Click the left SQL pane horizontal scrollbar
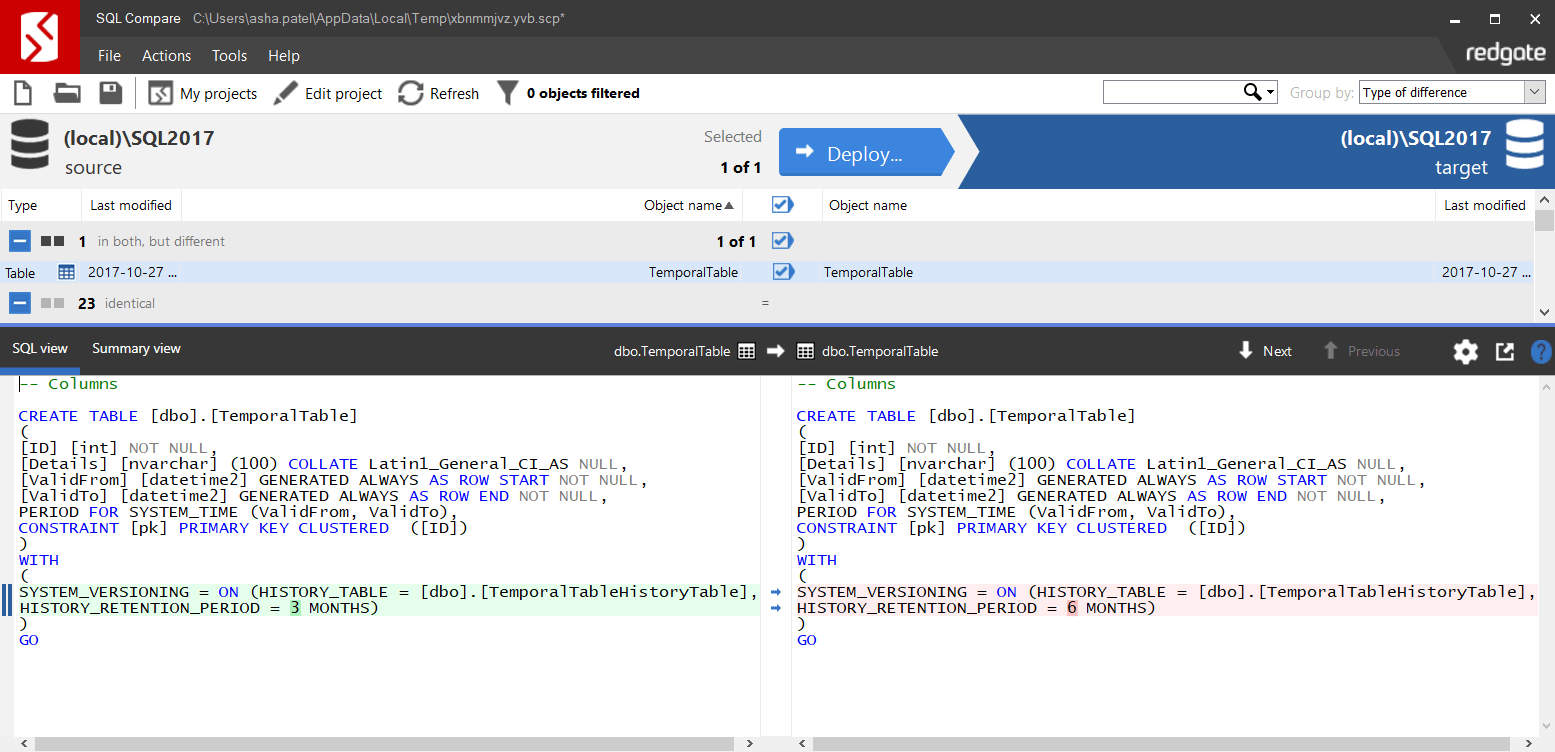Image resolution: width=1555 pixels, height=752 pixels. pyautogui.click(x=386, y=743)
